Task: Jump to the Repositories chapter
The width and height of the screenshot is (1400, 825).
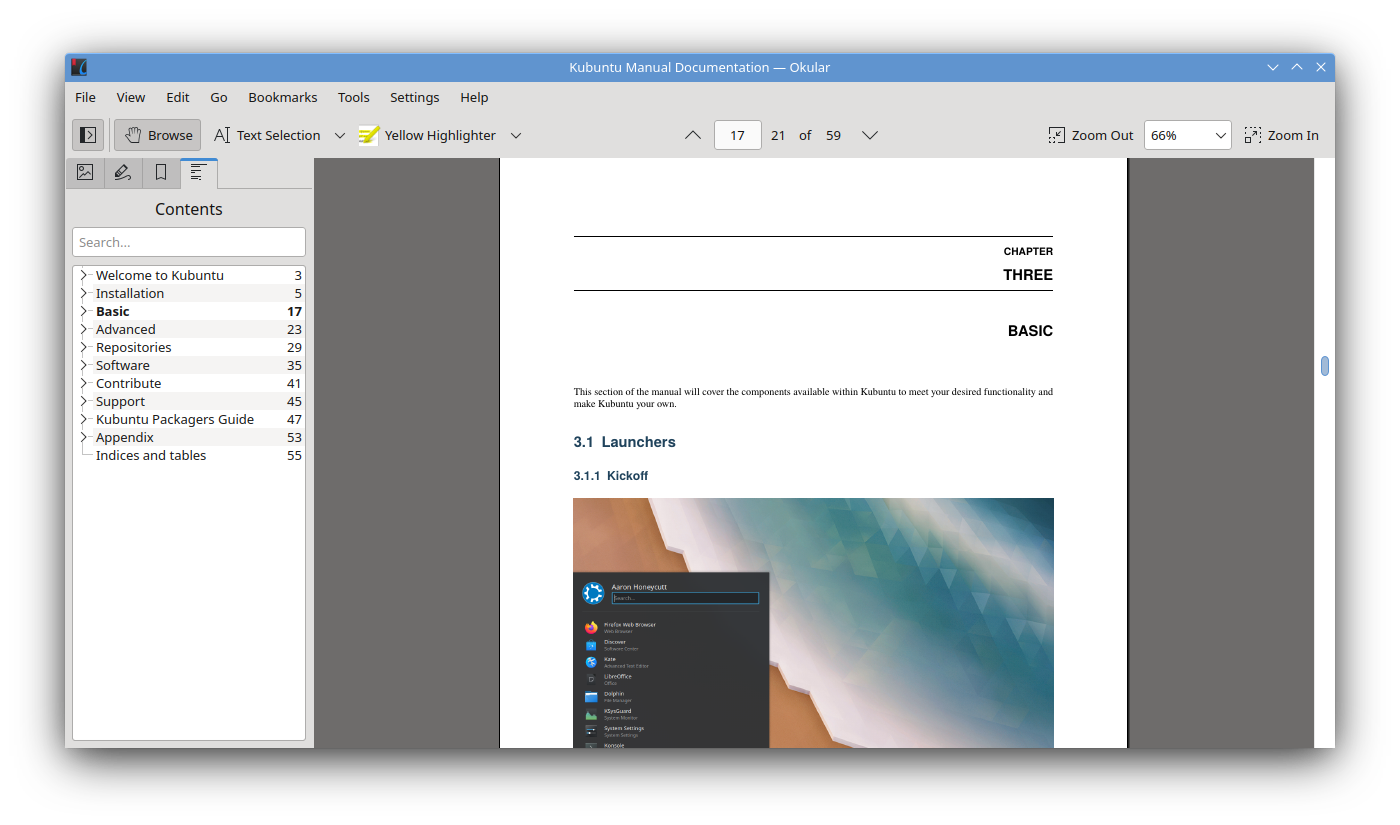Action: 134,347
